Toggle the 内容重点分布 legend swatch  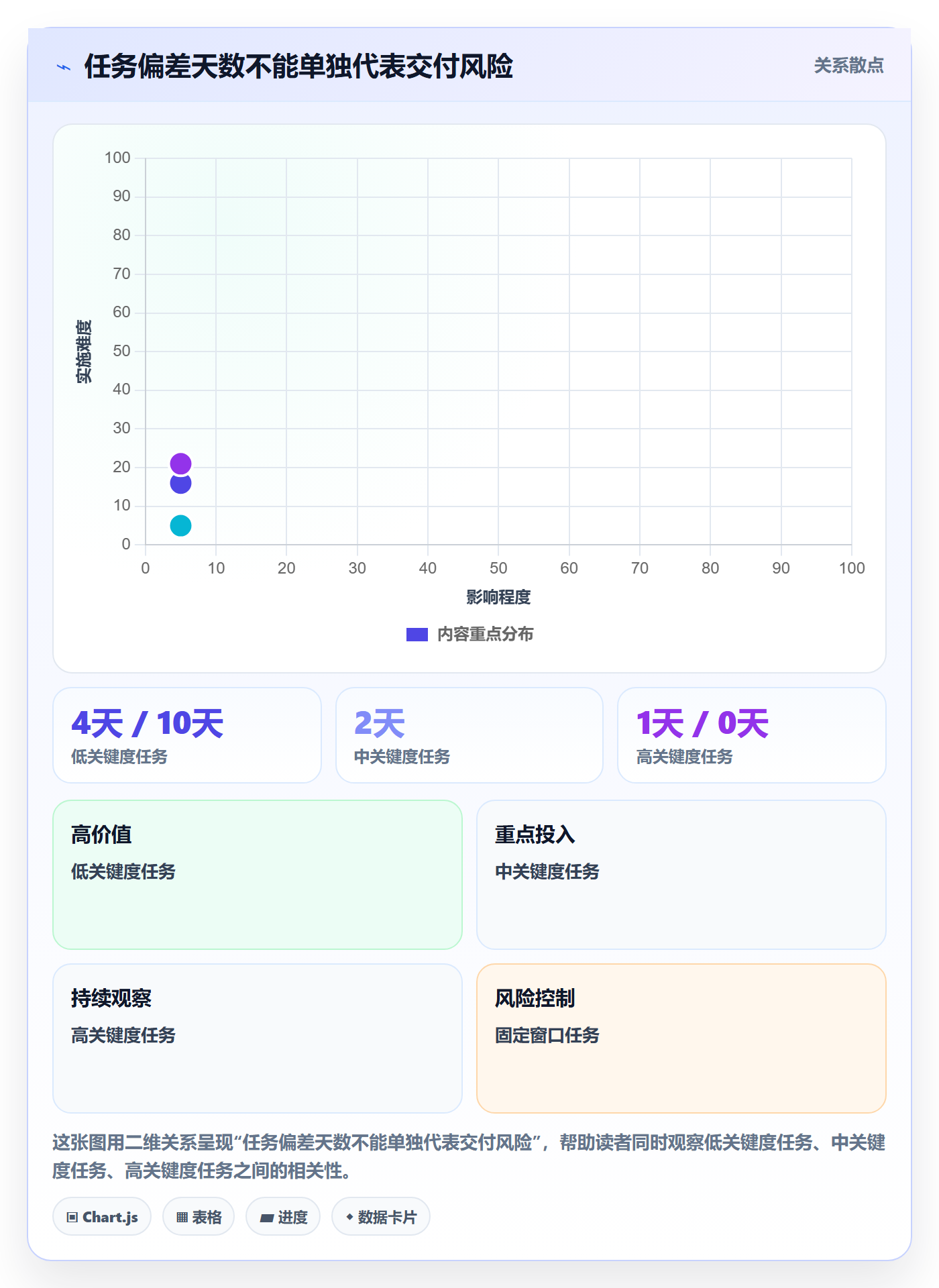pyautogui.click(x=417, y=635)
